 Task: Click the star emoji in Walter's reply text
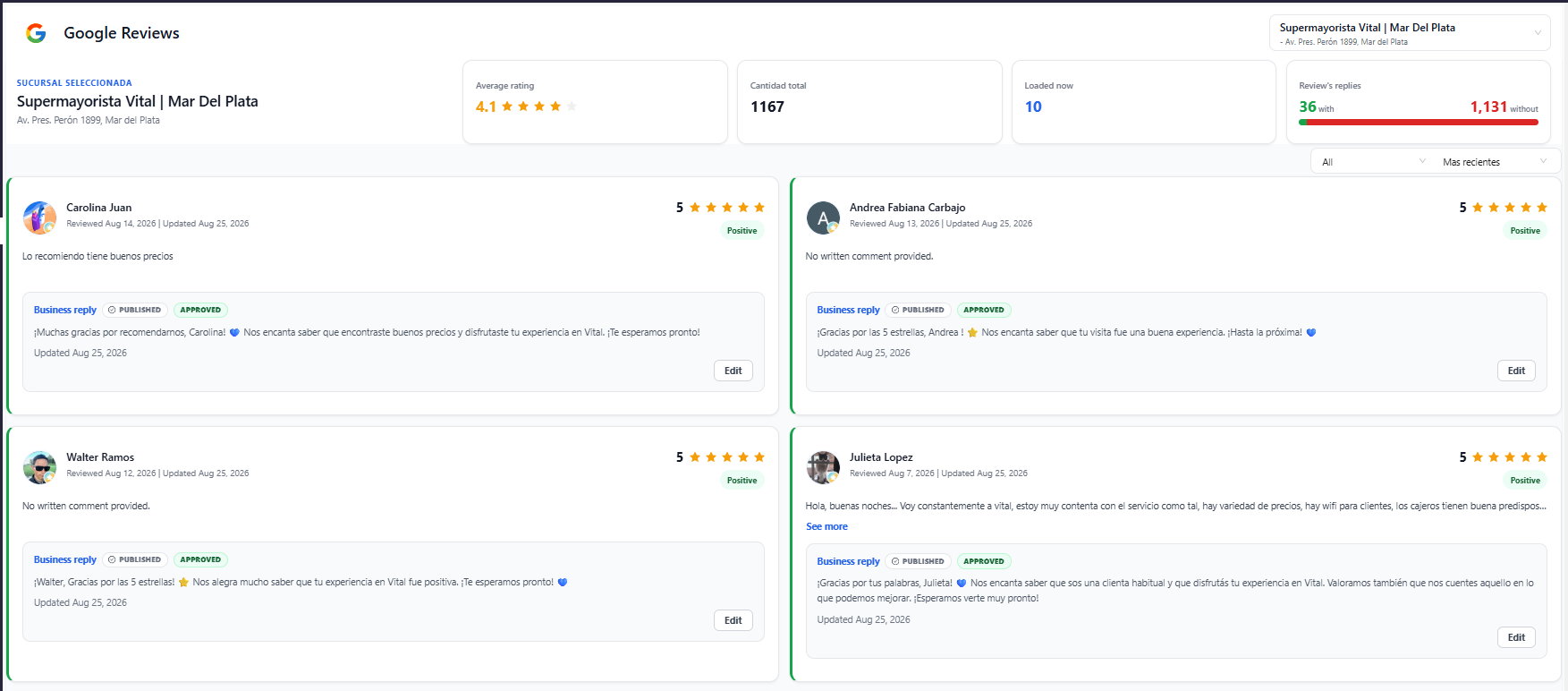[183, 582]
